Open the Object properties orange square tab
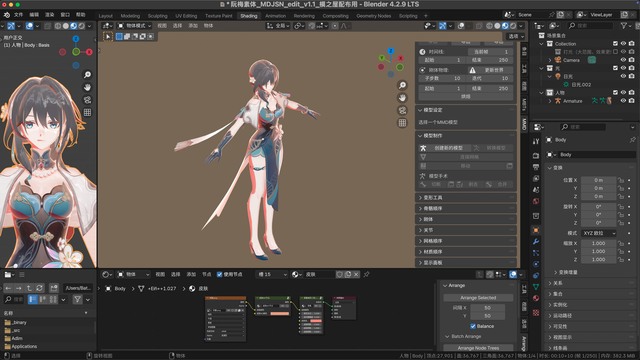The height and width of the screenshot is (360, 640). pos(536,230)
